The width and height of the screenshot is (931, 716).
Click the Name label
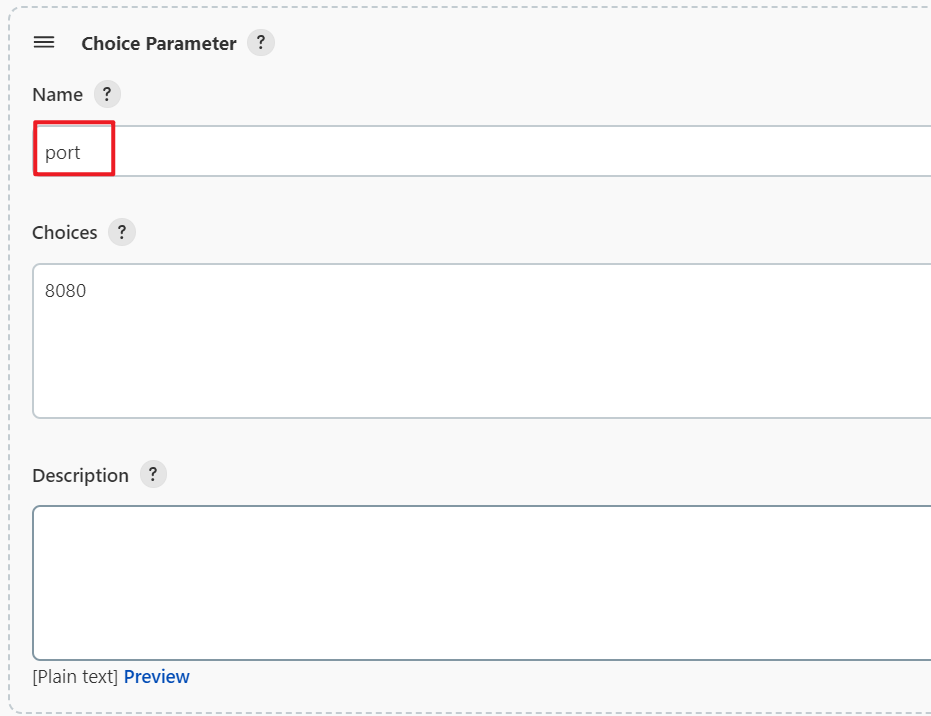point(58,95)
